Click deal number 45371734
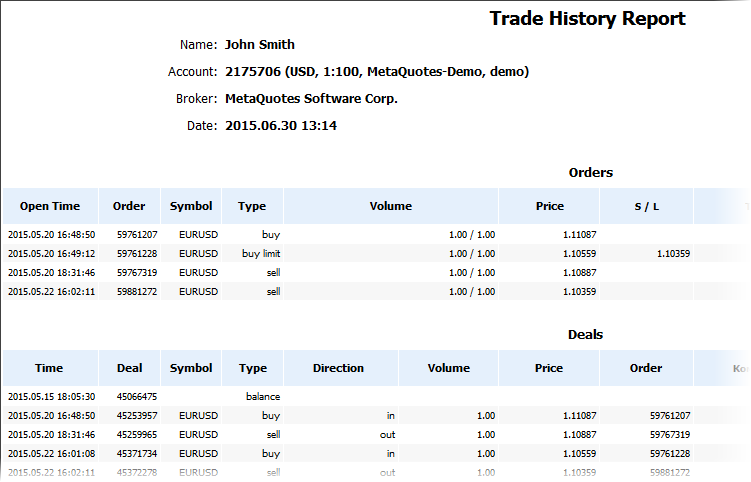The width and height of the screenshot is (751, 482). tap(137, 454)
